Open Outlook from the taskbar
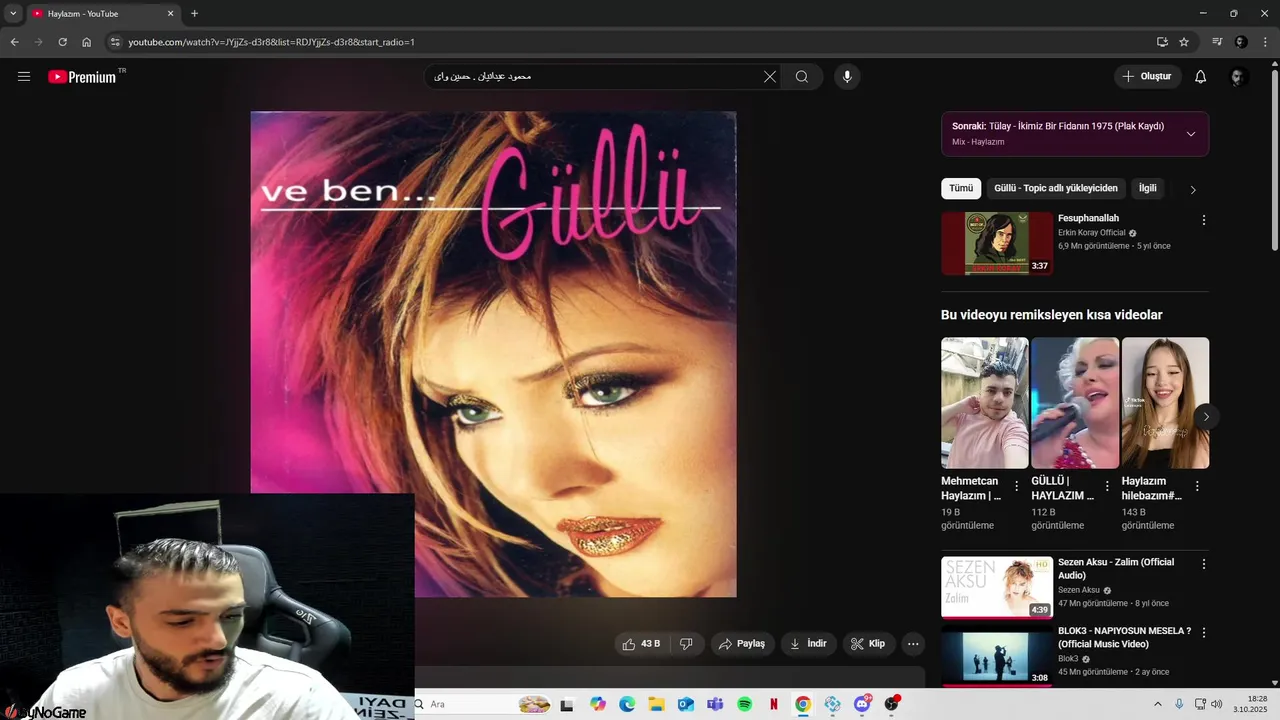 click(686, 704)
